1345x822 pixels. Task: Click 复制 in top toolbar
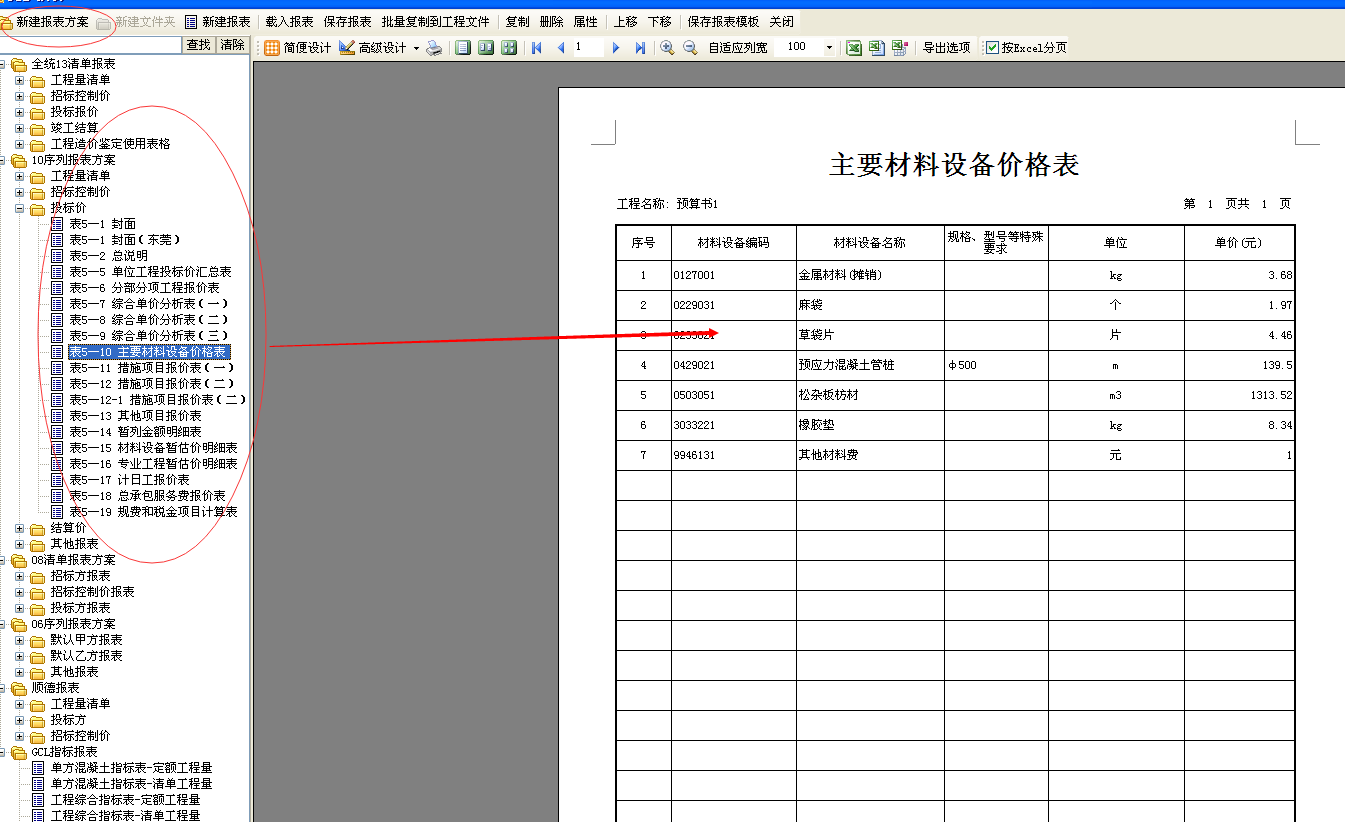coord(517,21)
